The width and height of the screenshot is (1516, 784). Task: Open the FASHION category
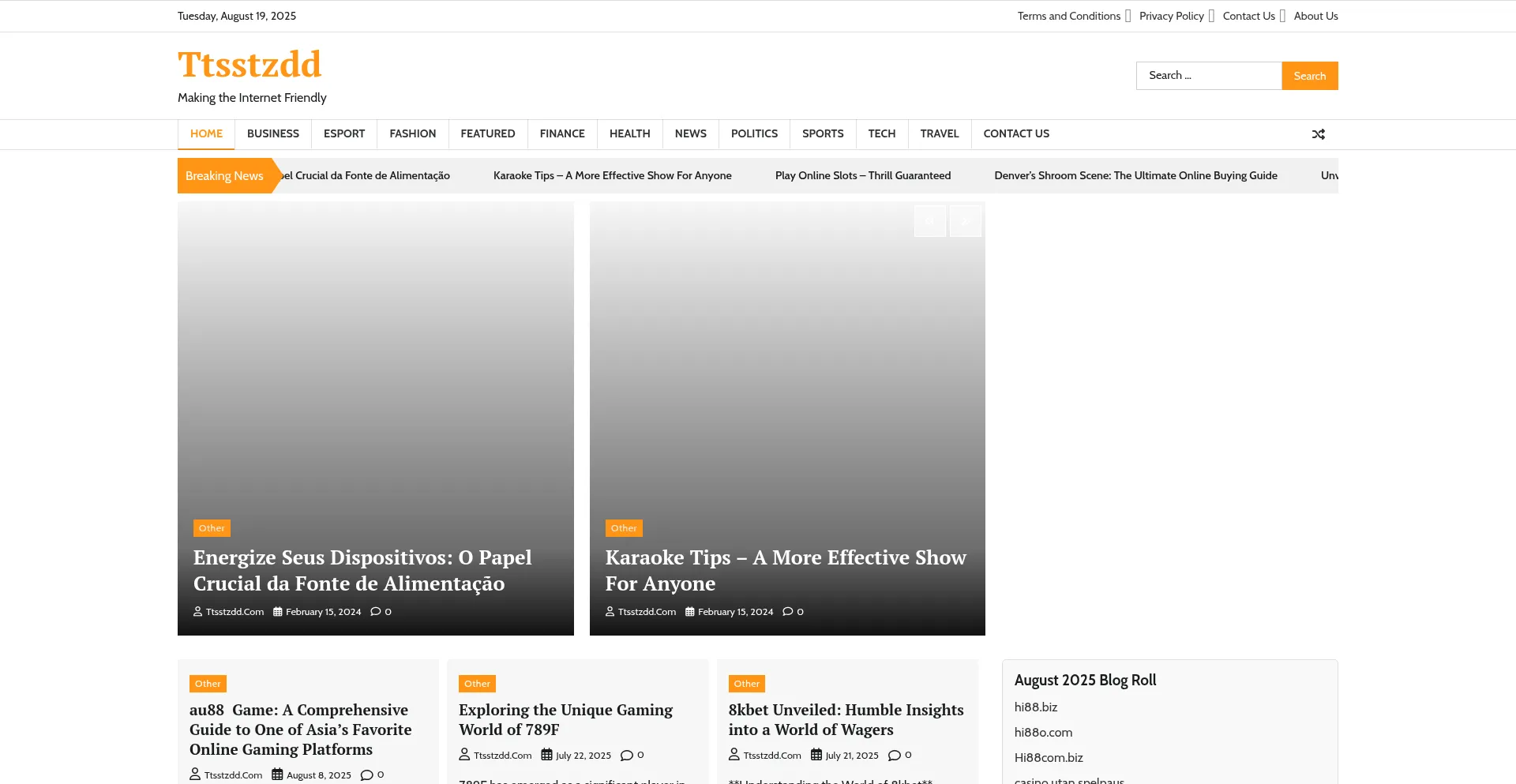(413, 133)
